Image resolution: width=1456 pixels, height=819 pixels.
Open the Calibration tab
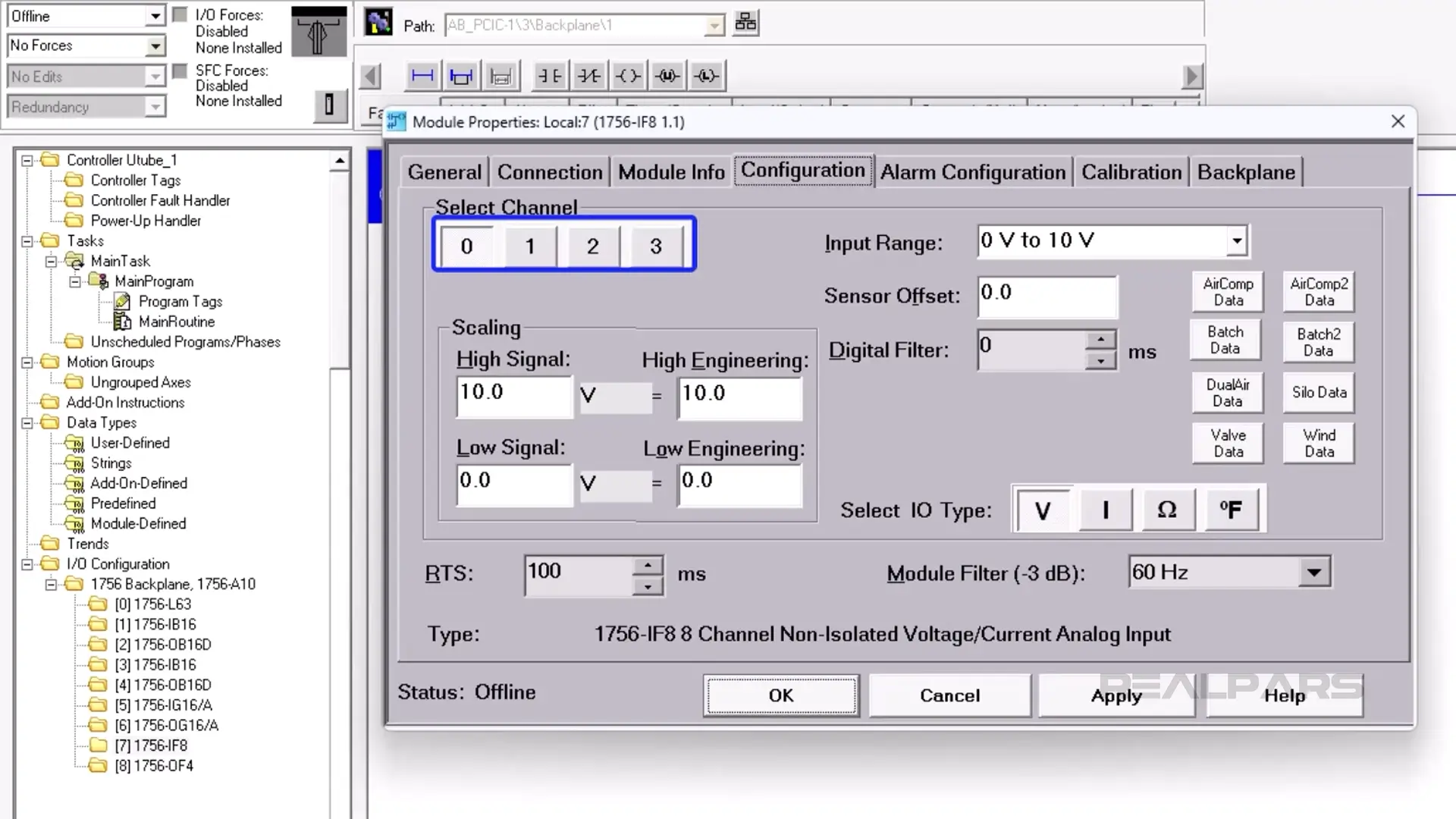tap(1131, 171)
